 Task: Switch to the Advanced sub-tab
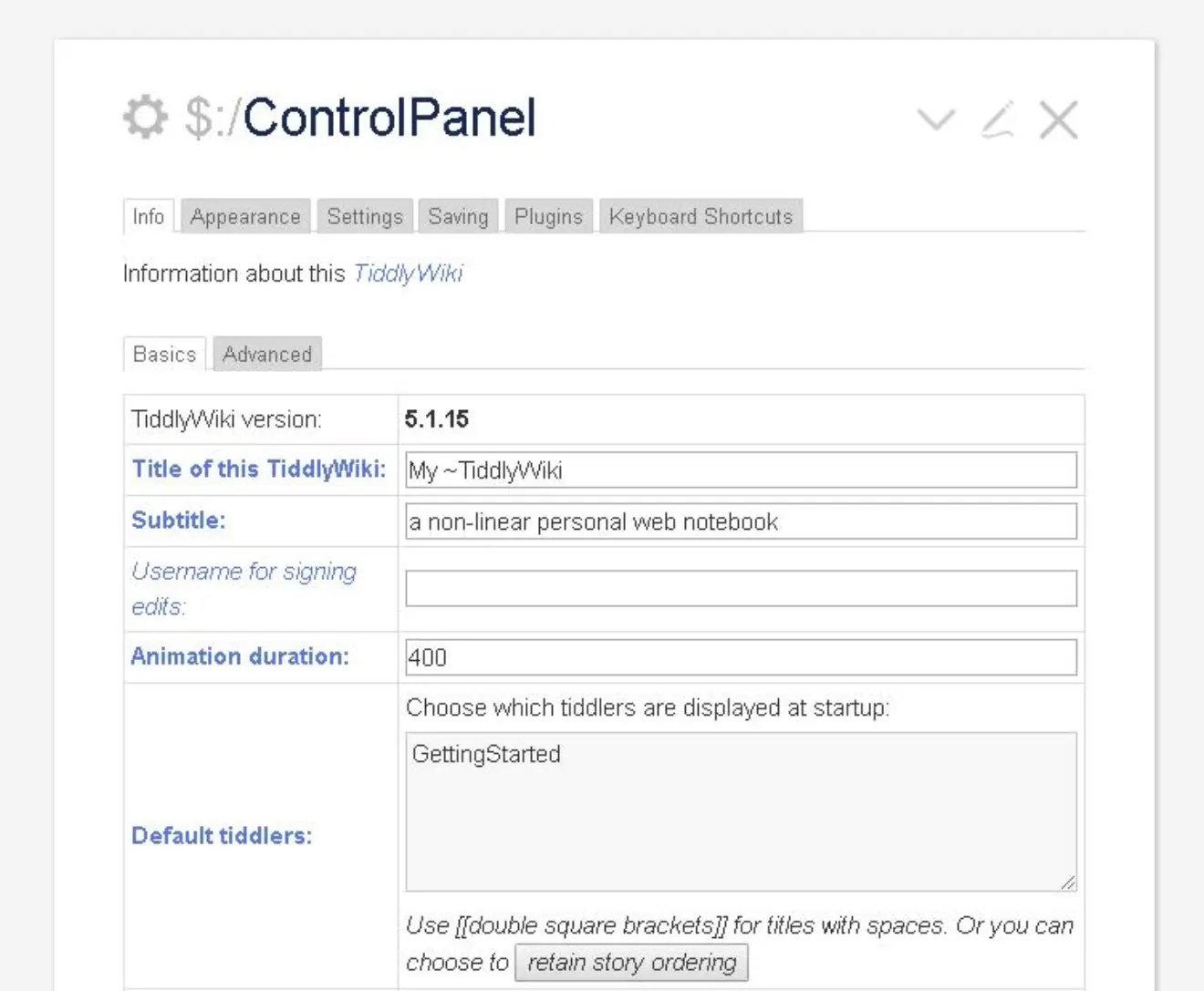pos(267,355)
